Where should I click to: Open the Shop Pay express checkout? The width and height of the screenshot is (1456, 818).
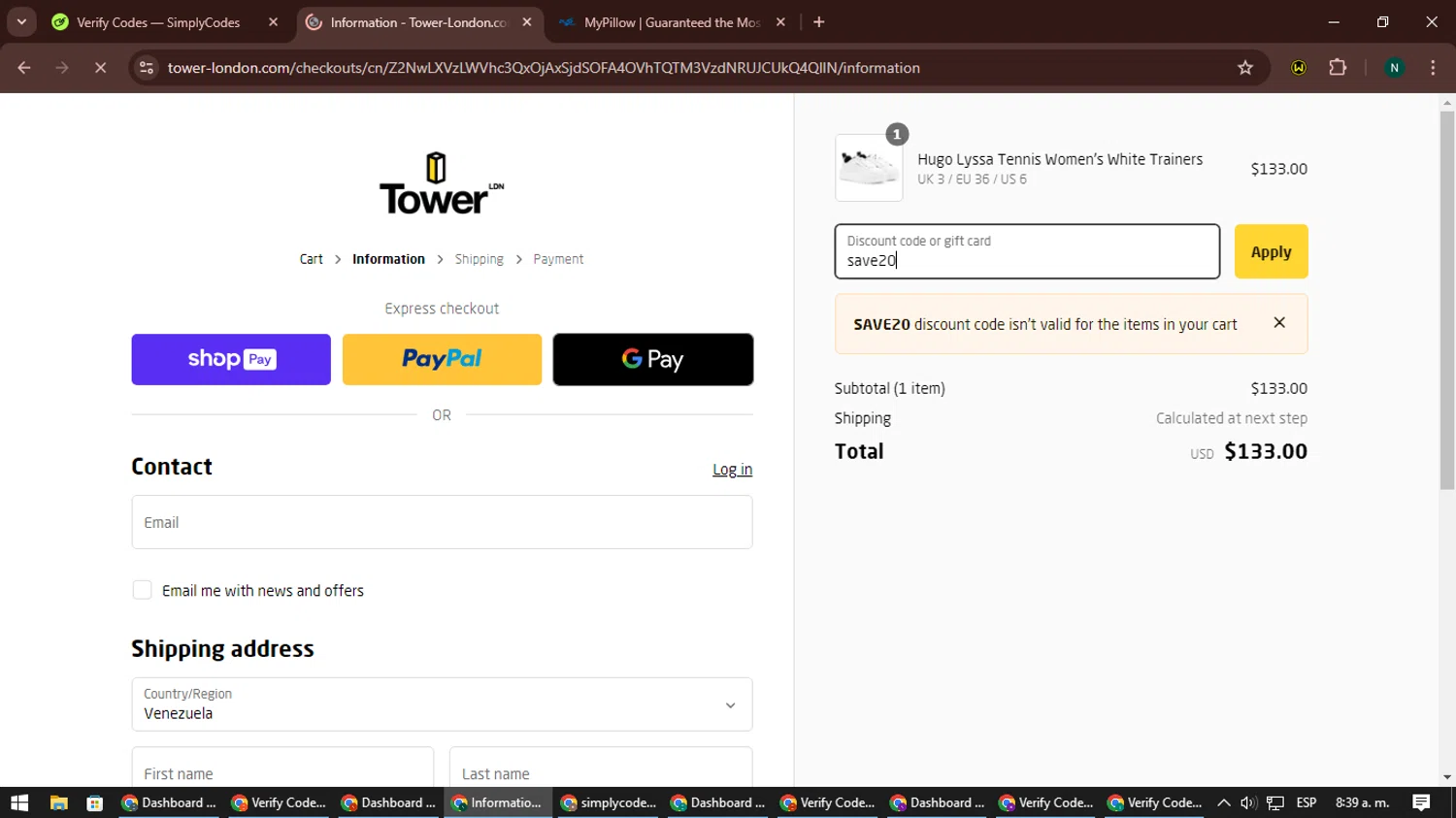click(231, 359)
